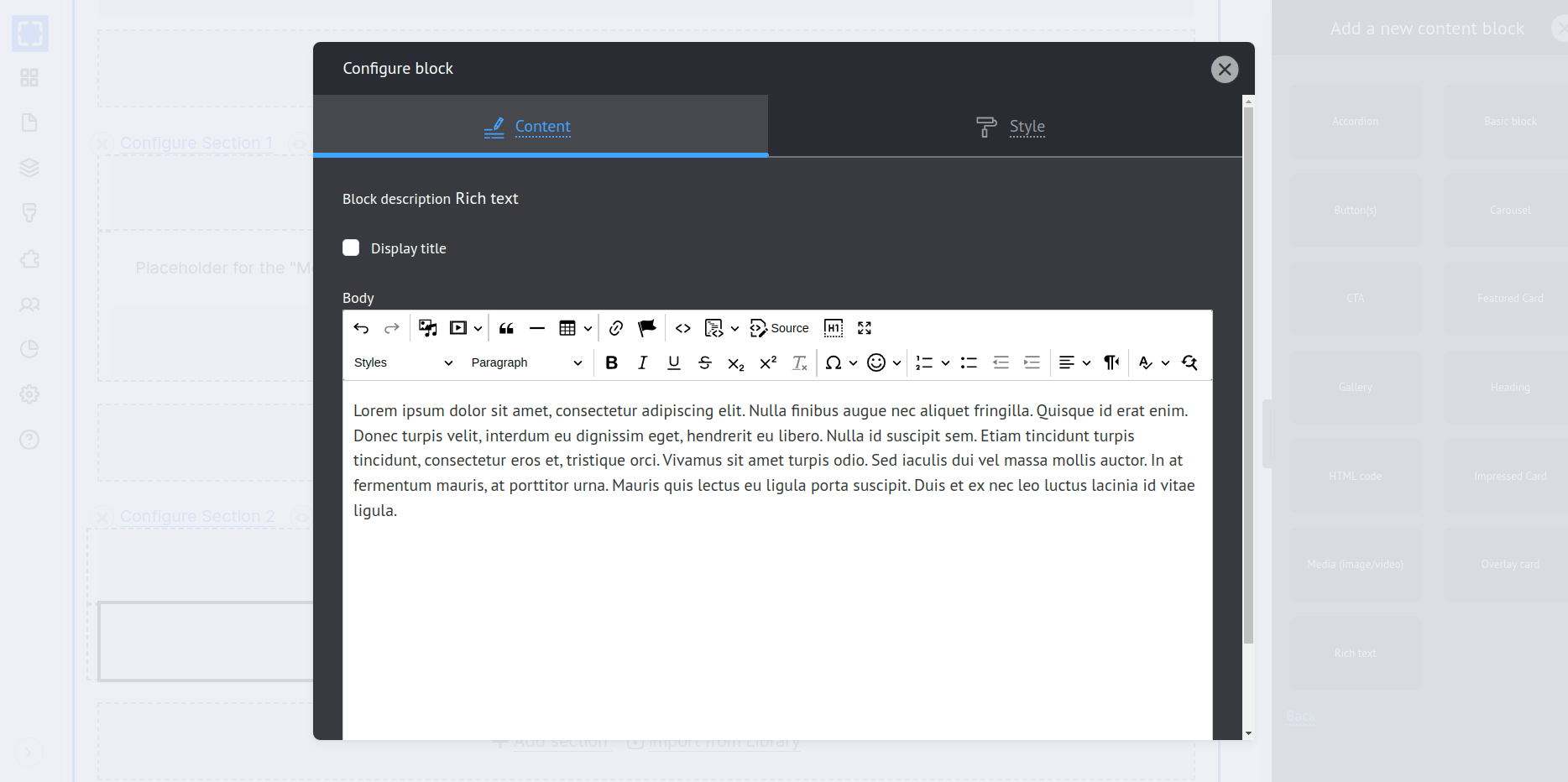
Task: Close the Configure block dialog
Action: coord(1225,69)
